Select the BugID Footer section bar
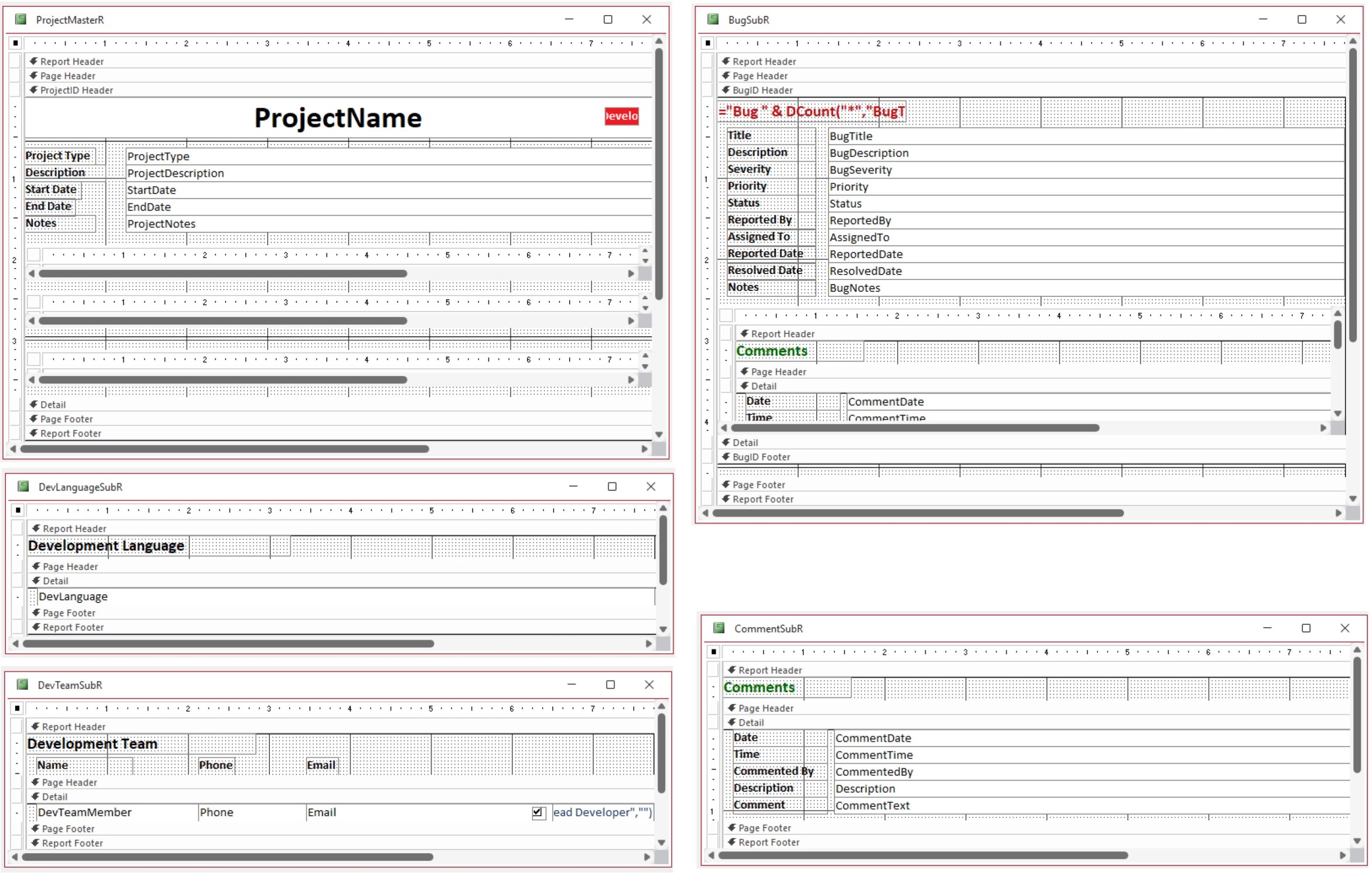Image resolution: width=1372 pixels, height=876 pixels. click(x=1031, y=457)
